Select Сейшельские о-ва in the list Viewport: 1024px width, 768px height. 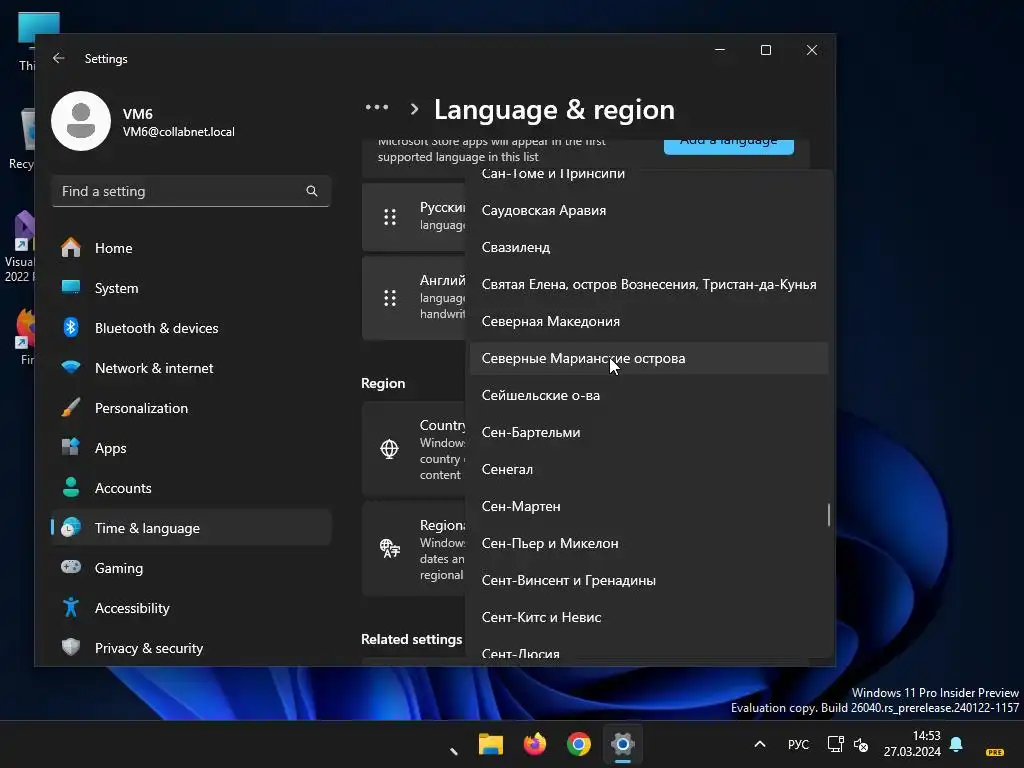tap(649, 395)
